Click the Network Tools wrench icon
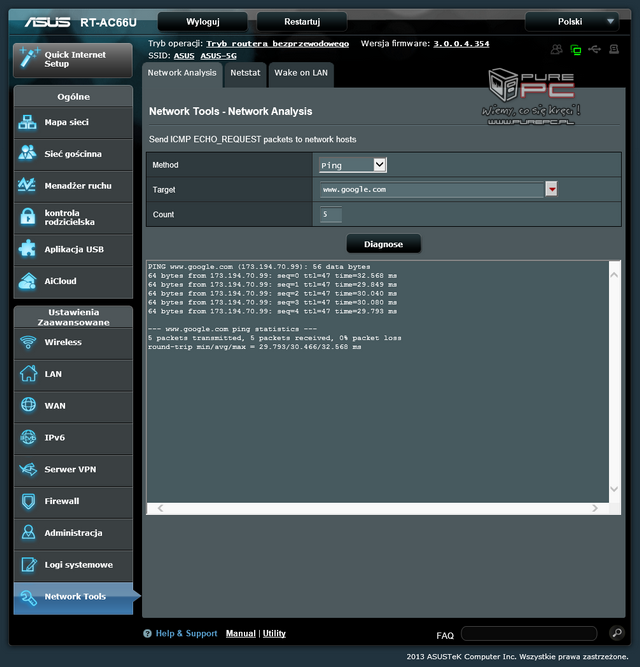The height and width of the screenshot is (667, 640). pos(28,598)
